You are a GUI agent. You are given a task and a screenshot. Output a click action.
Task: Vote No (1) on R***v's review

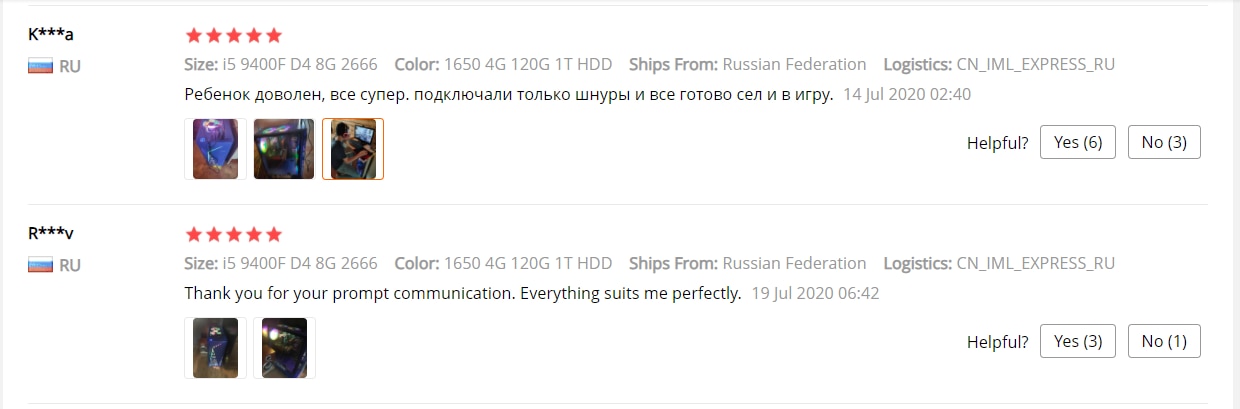coord(1164,341)
